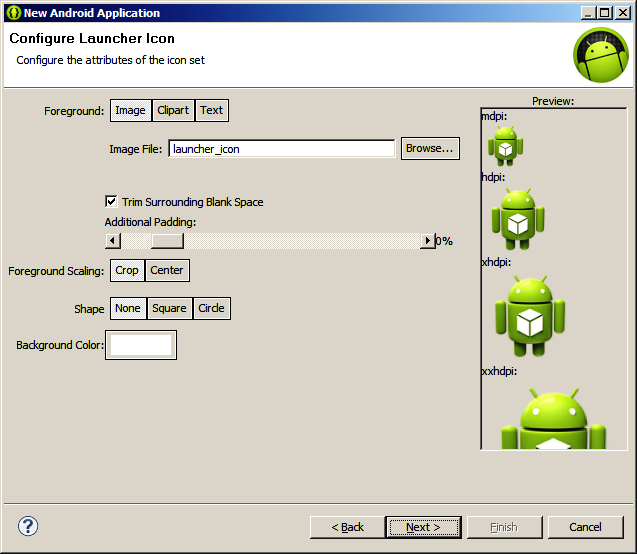Close the wizard window with X
This screenshot has height=554, width=637.
coord(623,13)
